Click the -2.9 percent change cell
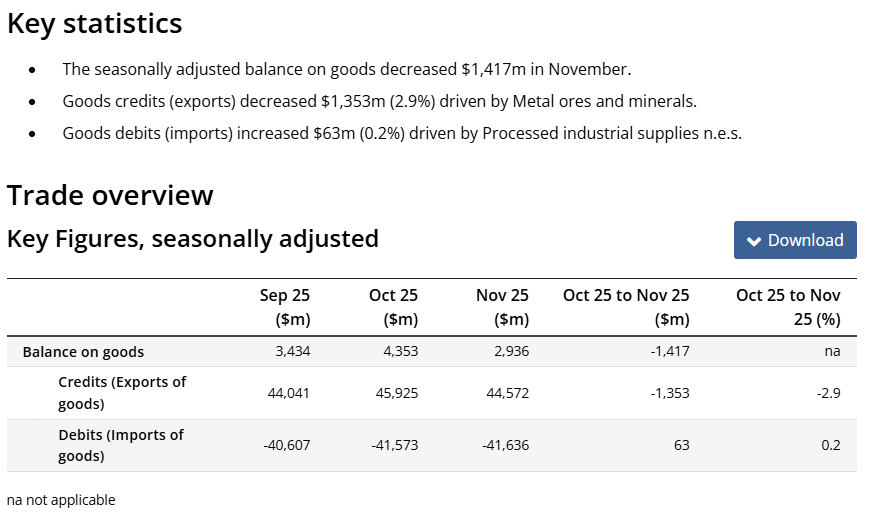Screen dimensions: 870x519 [829, 393]
